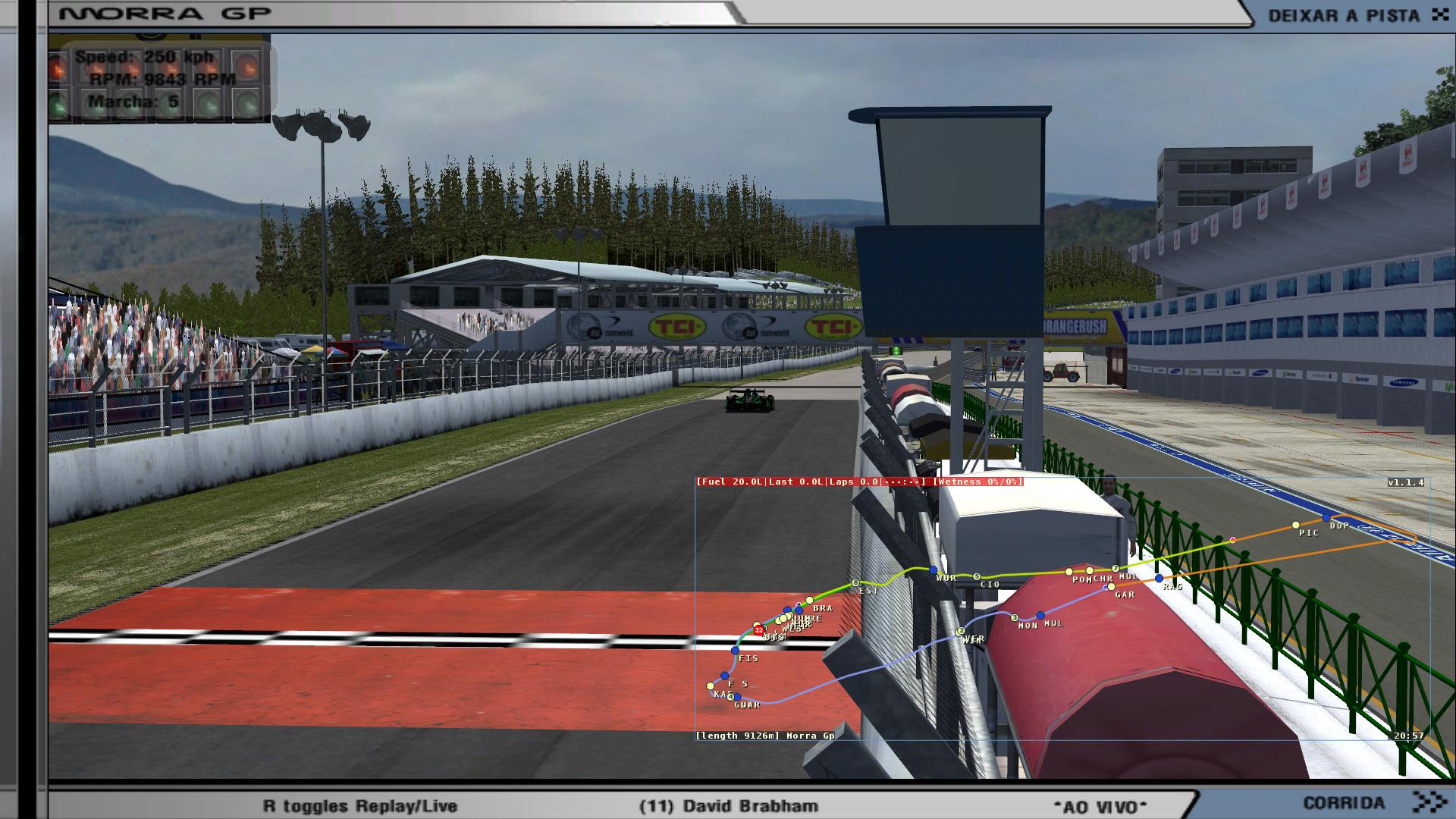
Task: Click the RAG blue car dot on map
Action: [x=1159, y=579]
